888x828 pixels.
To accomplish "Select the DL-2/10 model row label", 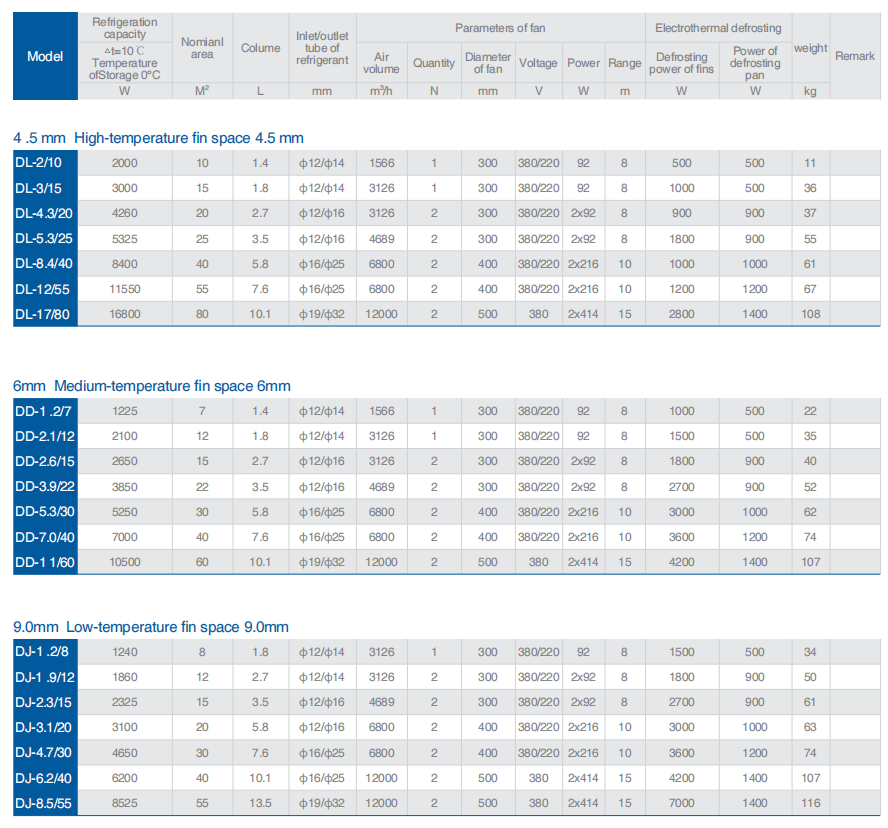I will tap(38, 163).
